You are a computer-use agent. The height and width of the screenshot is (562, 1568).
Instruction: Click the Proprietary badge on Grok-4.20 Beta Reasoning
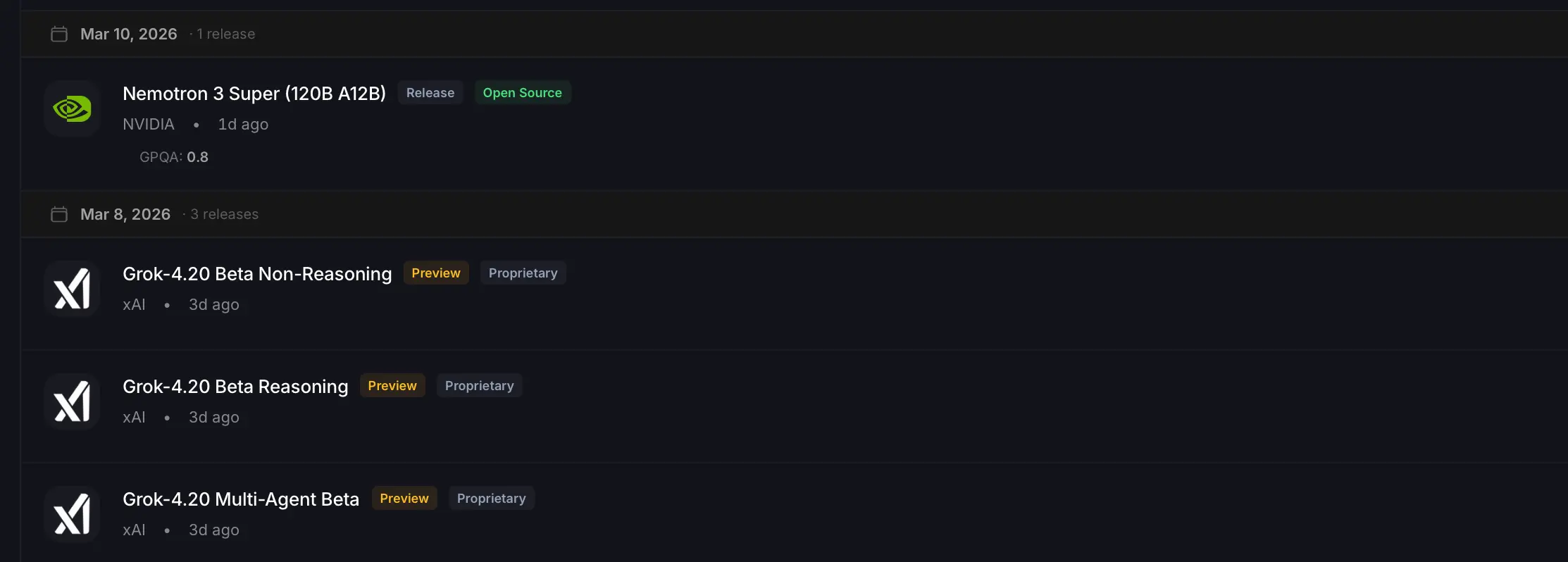coord(479,386)
